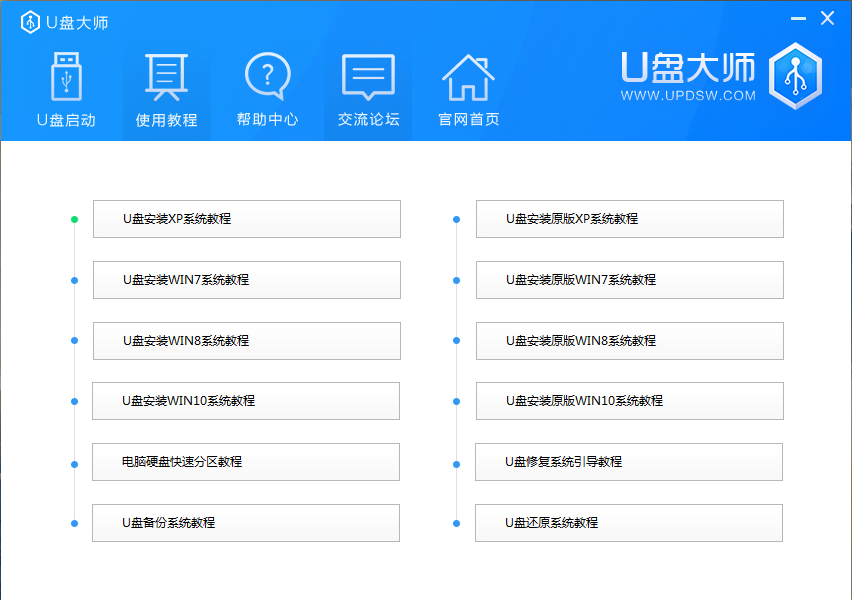Open the U盘还原系统教程 tutorial
852x600 pixels.
point(628,522)
